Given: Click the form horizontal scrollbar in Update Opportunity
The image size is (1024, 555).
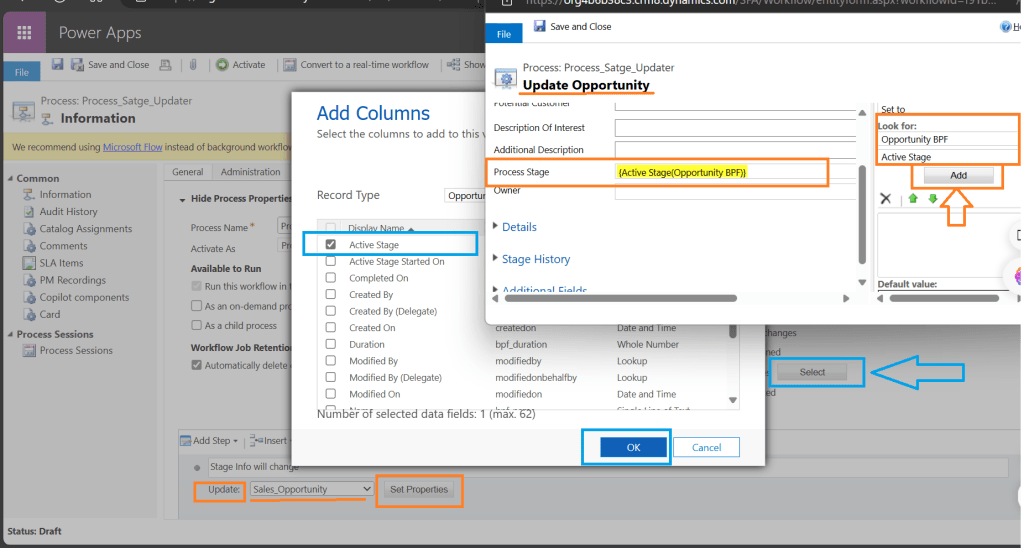Looking at the screenshot, I should pos(620,298).
